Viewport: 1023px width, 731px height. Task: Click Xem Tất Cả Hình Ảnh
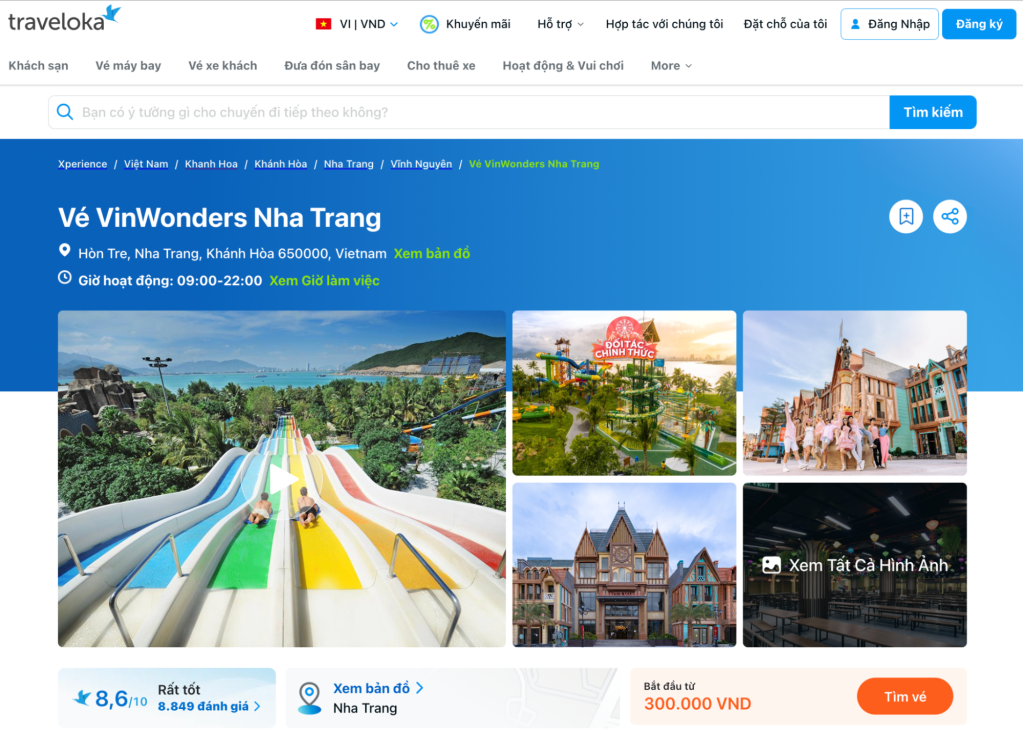855,565
